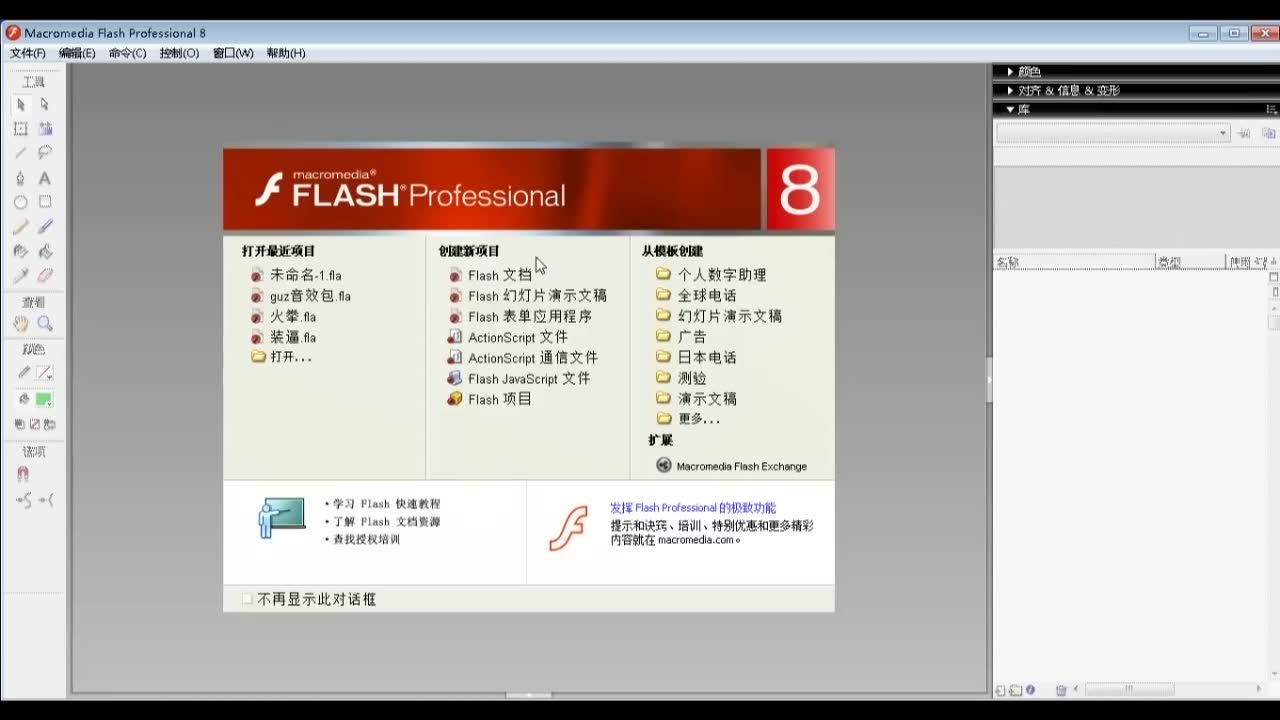Open the 帮助(H) menu
The image size is (1280, 720).
[286, 53]
